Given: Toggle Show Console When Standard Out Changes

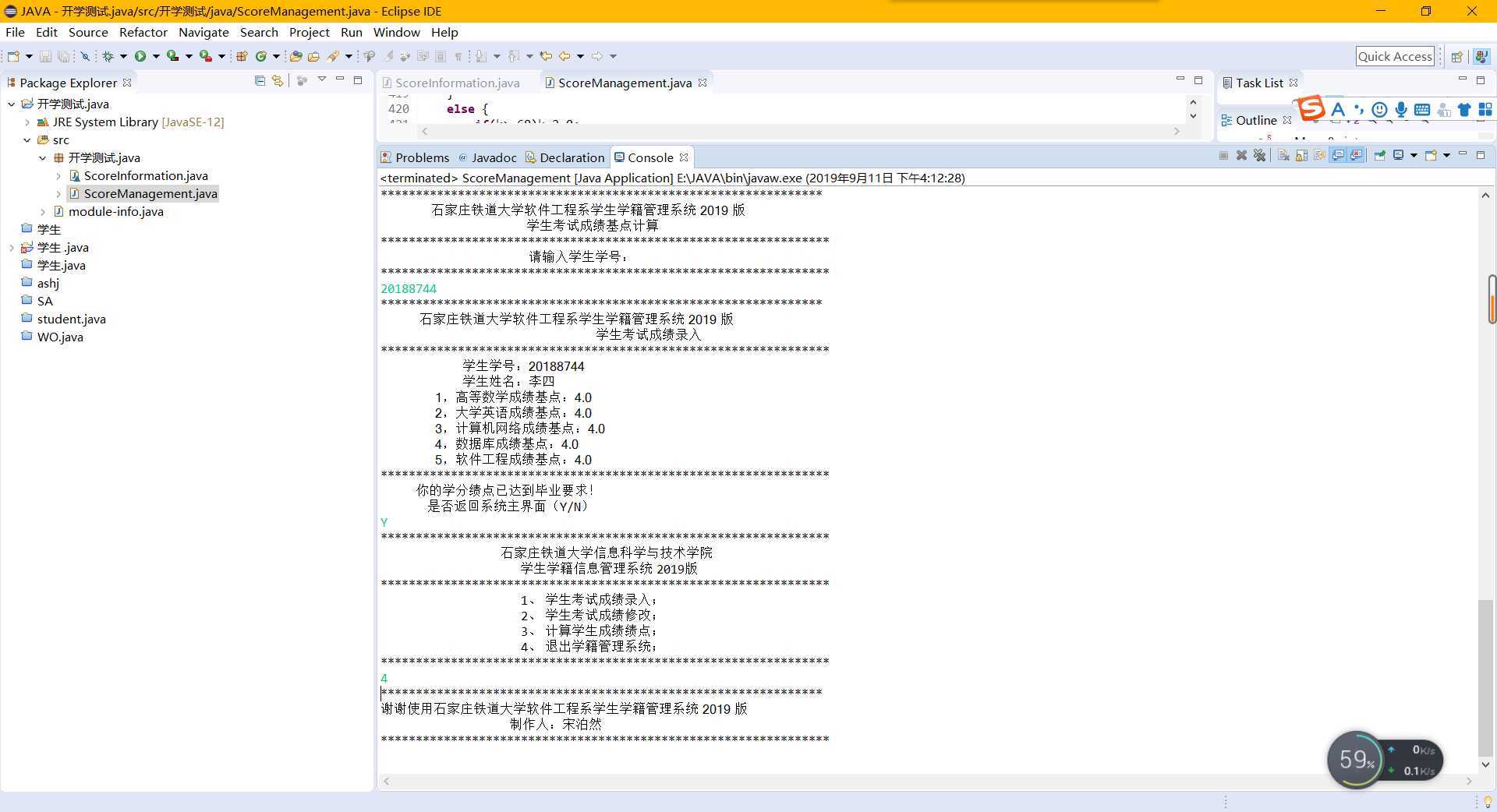Looking at the screenshot, I should tap(1338, 155).
